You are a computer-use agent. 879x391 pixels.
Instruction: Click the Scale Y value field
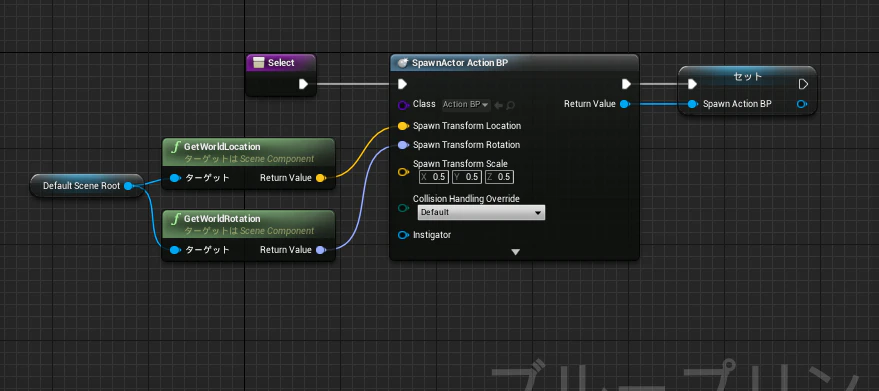[x=466, y=177]
